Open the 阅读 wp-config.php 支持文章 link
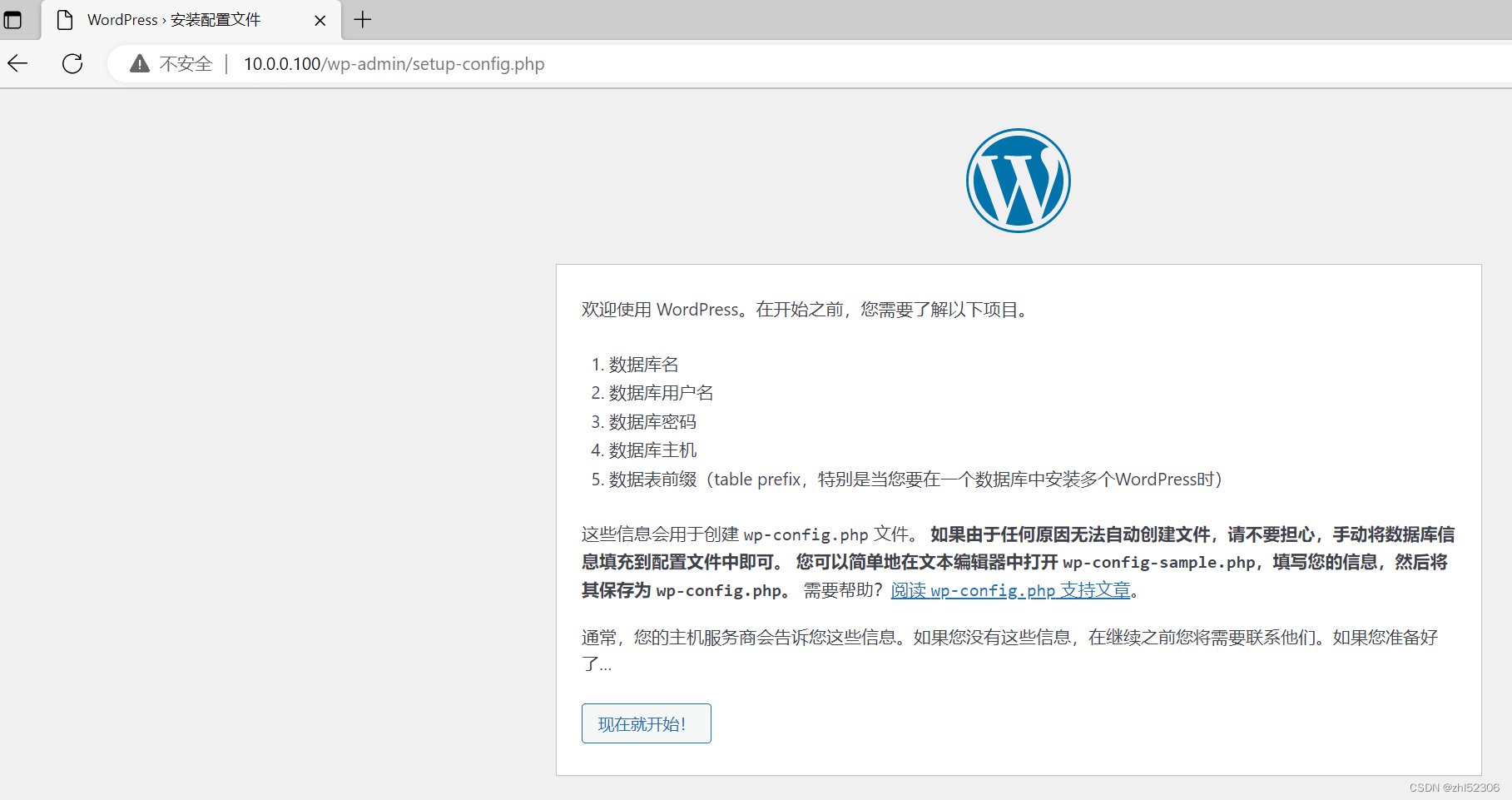The height and width of the screenshot is (800, 1512). point(1010,590)
